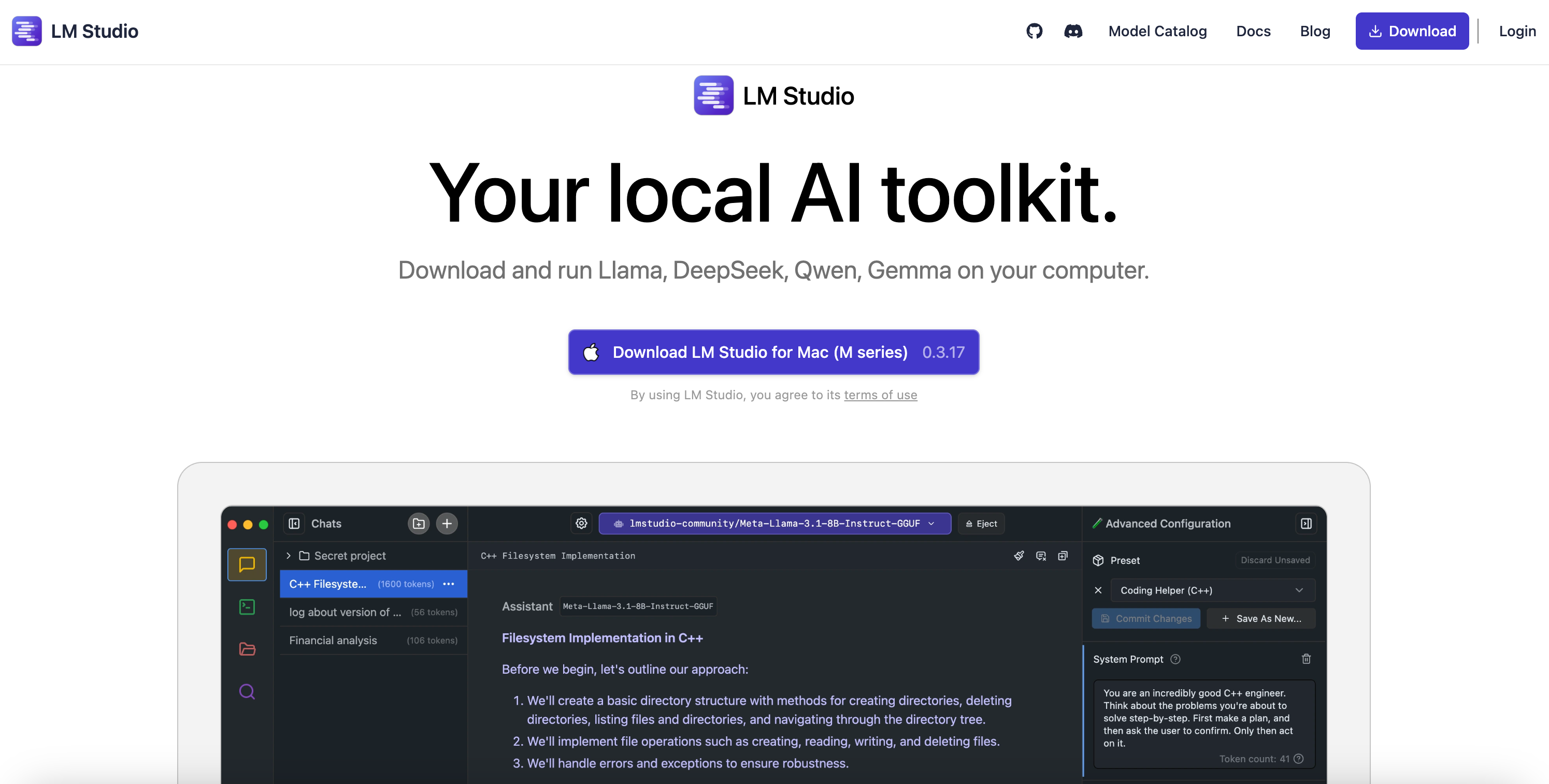Click the chat bubble sidebar icon
Screen dimensions: 1549x784
[247, 564]
